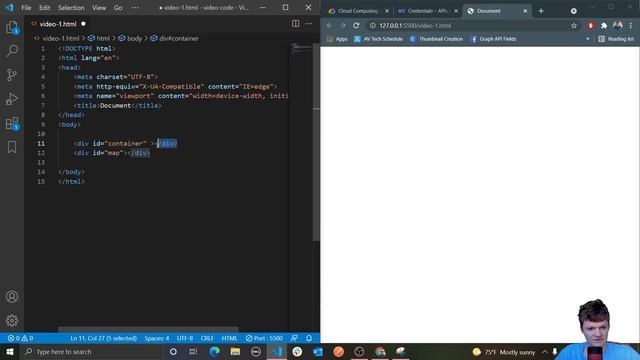Open the Apps bookmark
Viewport: 640px width, 360px height.
(x=337, y=39)
